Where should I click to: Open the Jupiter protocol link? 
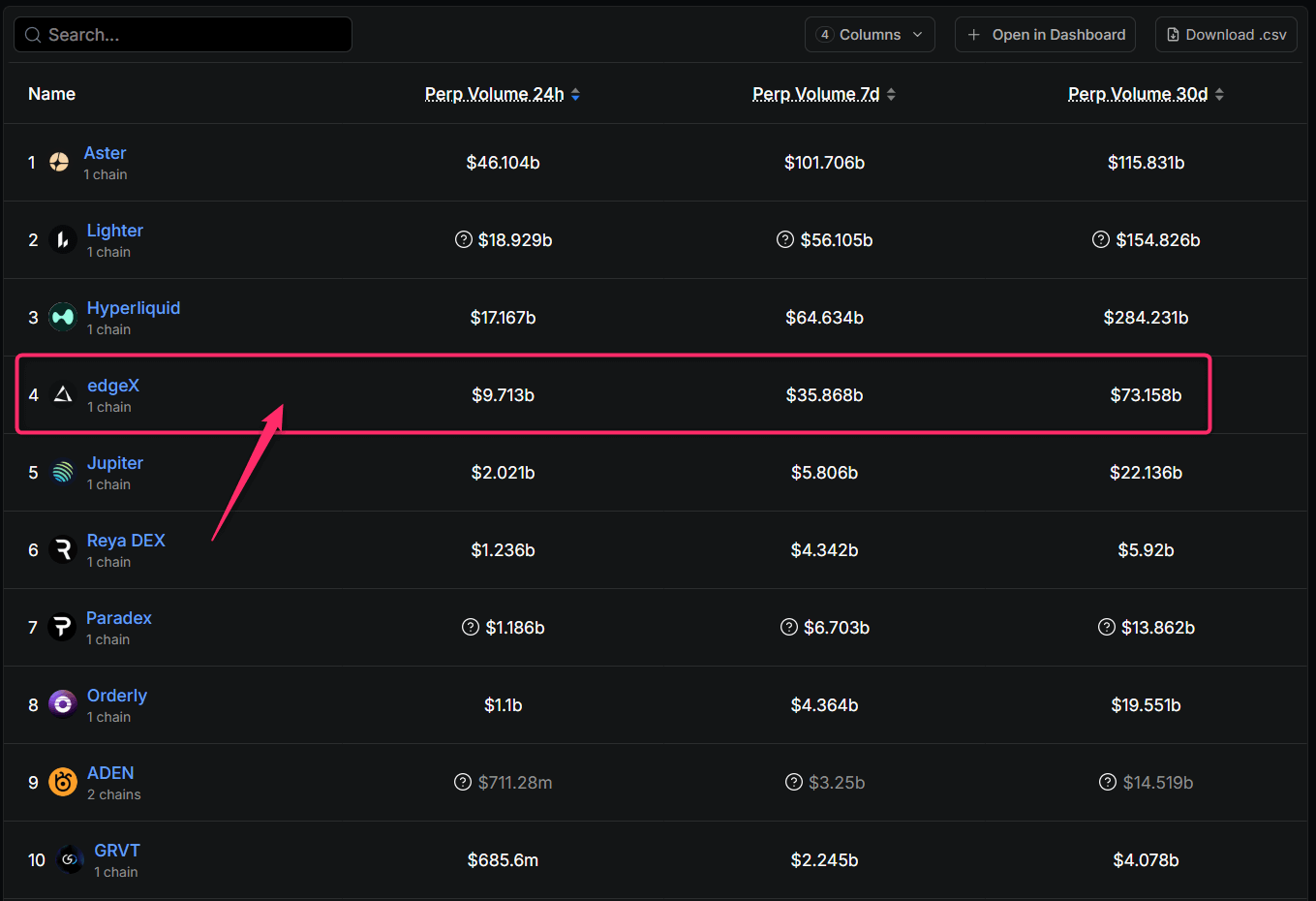click(x=115, y=463)
